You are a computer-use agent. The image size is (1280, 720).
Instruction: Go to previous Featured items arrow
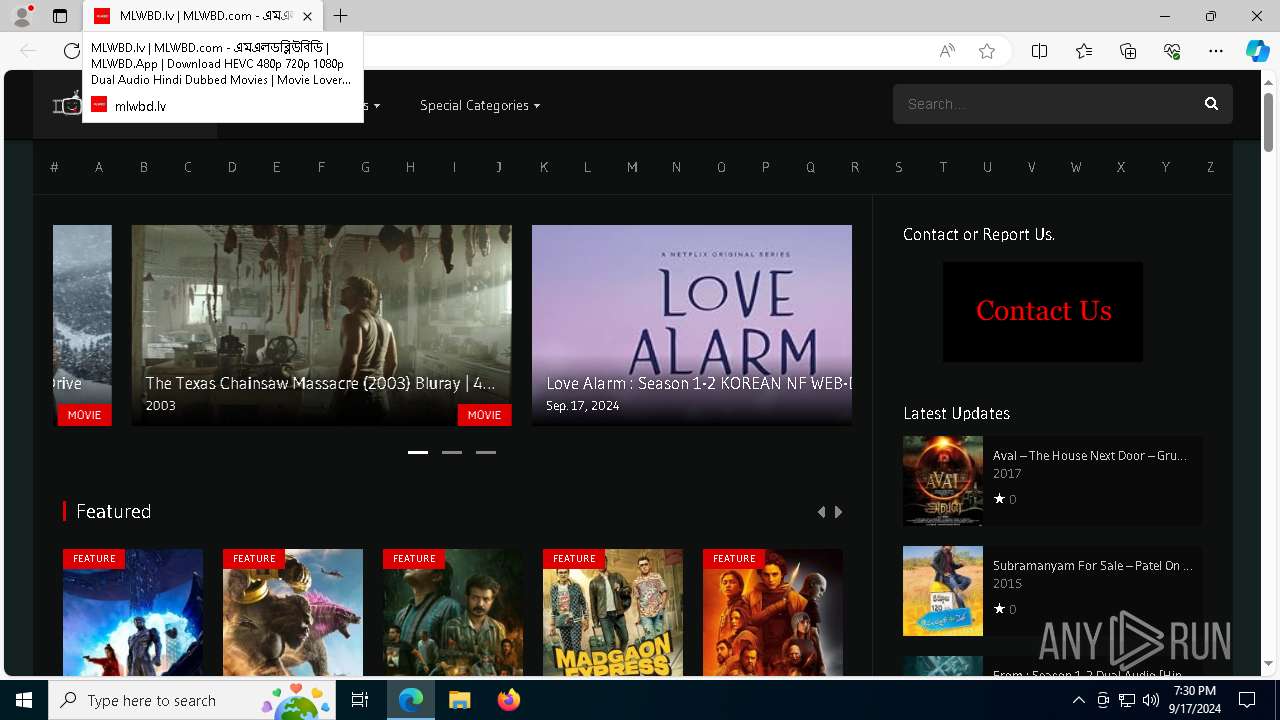821,512
